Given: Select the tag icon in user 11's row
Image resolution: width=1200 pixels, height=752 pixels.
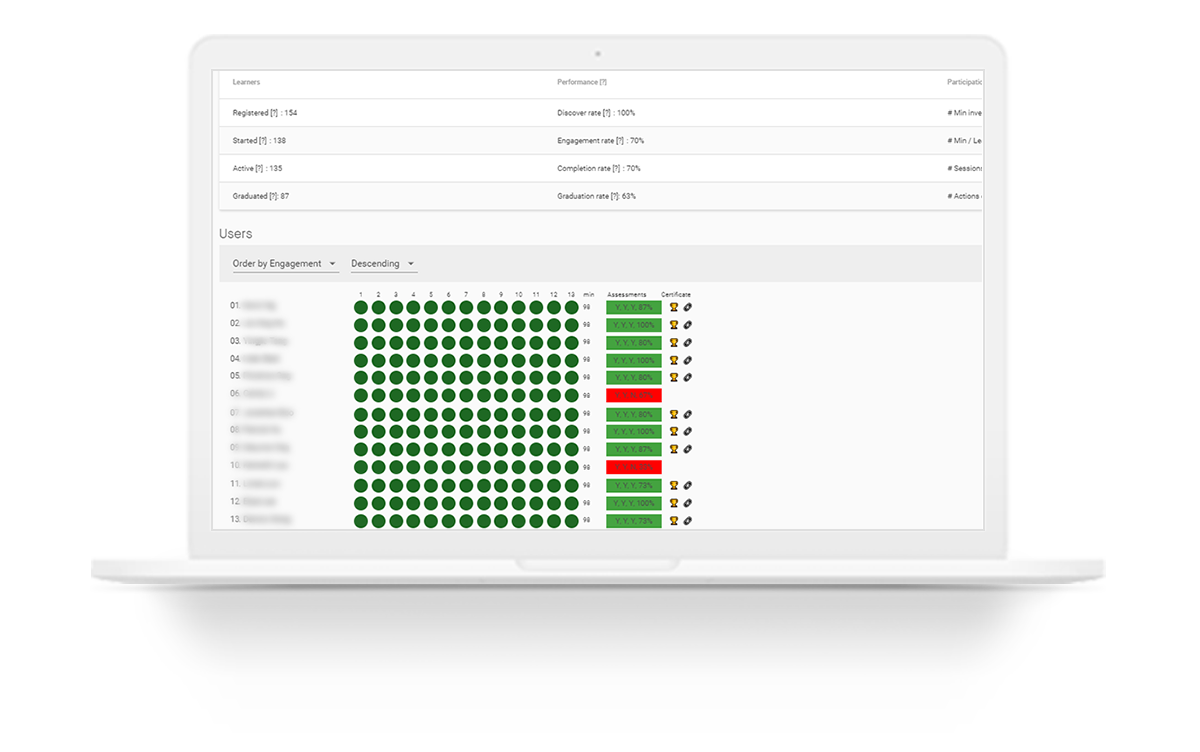Looking at the screenshot, I should click(686, 485).
